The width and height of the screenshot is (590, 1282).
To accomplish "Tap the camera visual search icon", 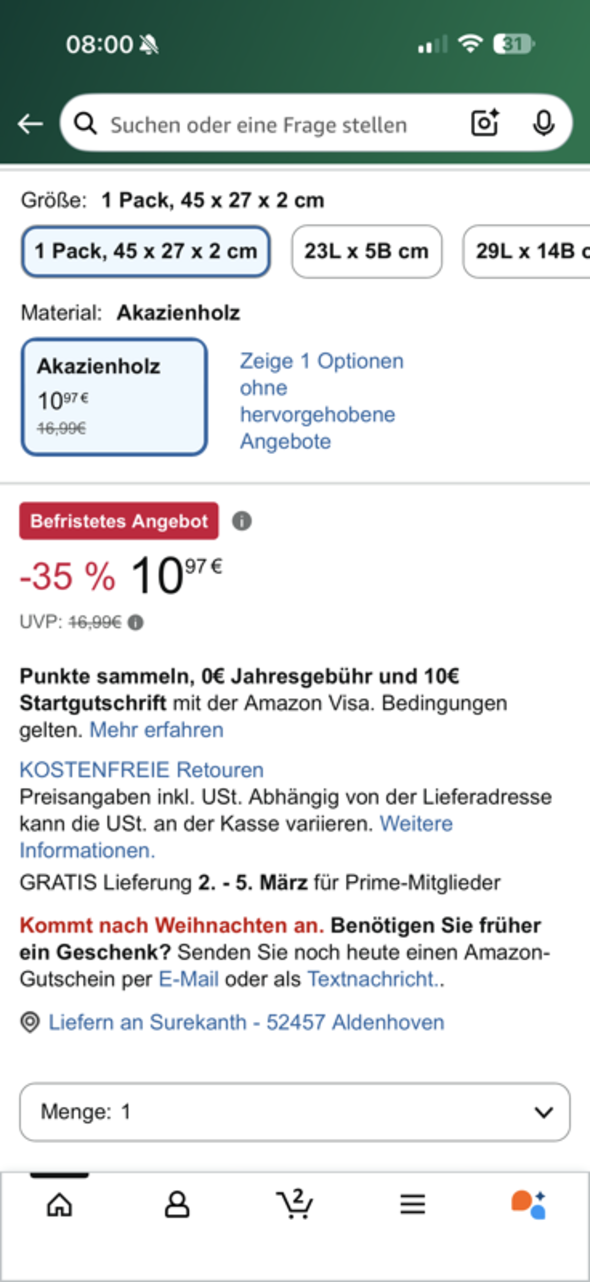I will [x=484, y=123].
